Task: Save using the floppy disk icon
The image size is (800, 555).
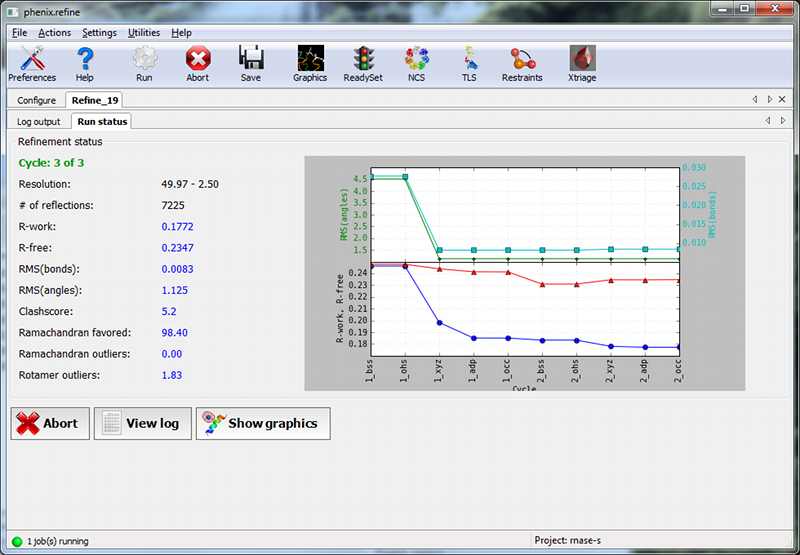Action: point(251,62)
